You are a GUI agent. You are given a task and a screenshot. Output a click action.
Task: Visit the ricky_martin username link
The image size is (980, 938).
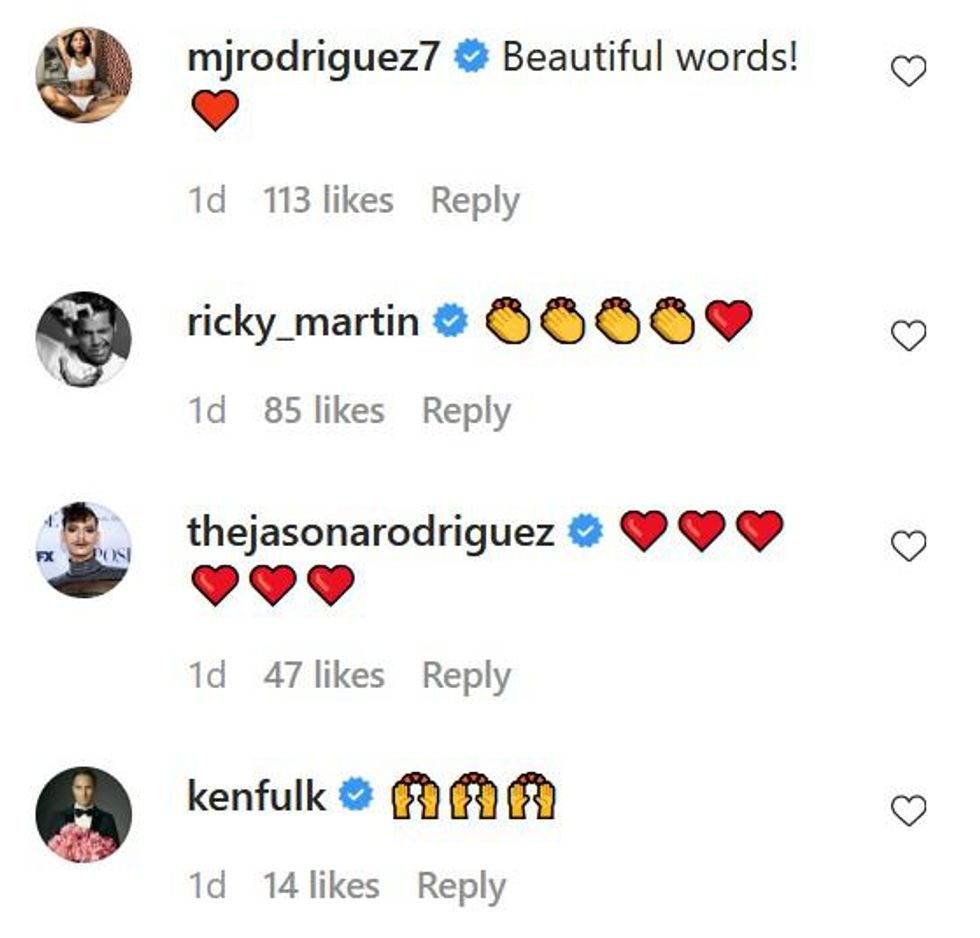[303, 322]
